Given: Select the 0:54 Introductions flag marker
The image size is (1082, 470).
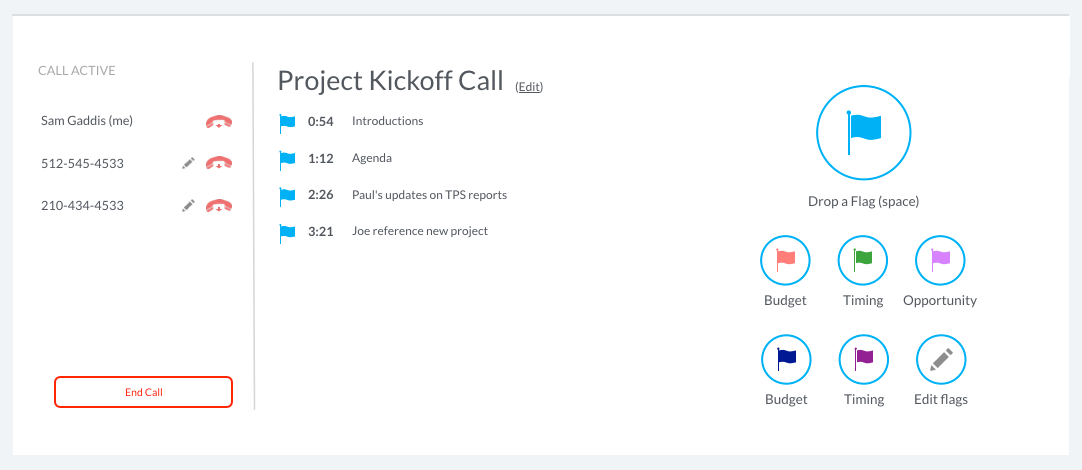Looking at the screenshot, I should 287,124.
